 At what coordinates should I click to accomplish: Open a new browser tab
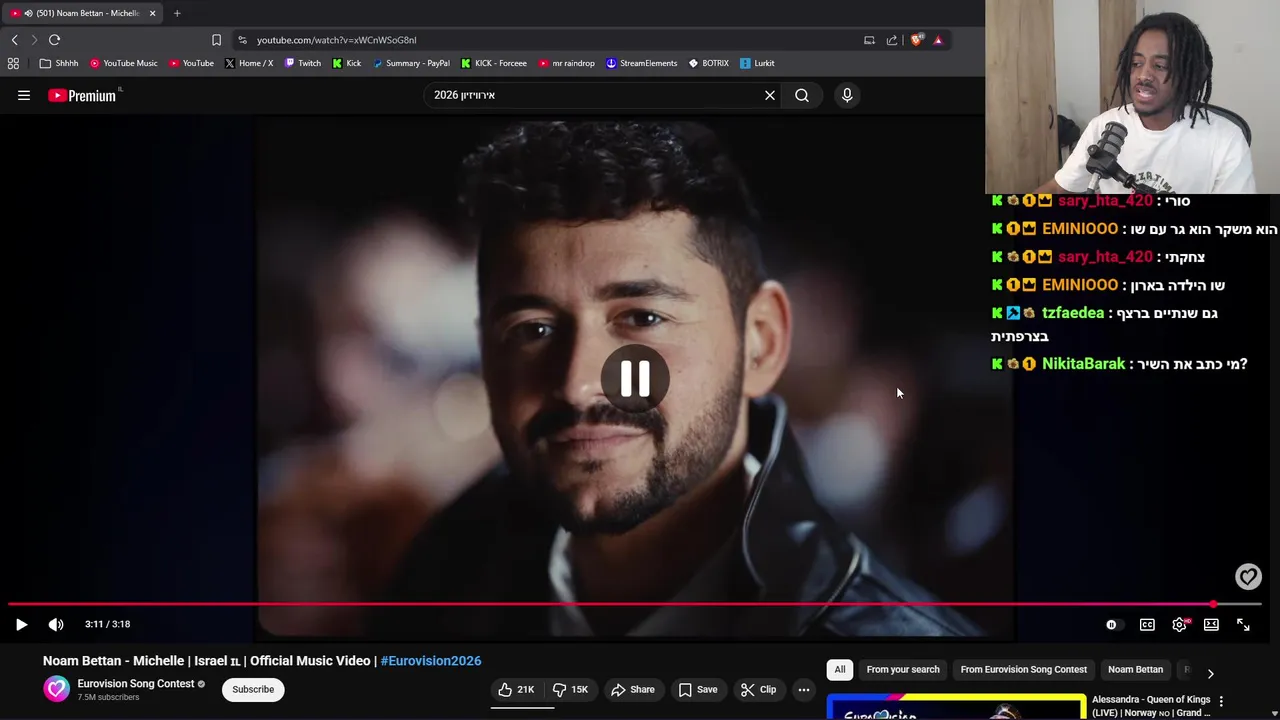[x=177, y=13]
